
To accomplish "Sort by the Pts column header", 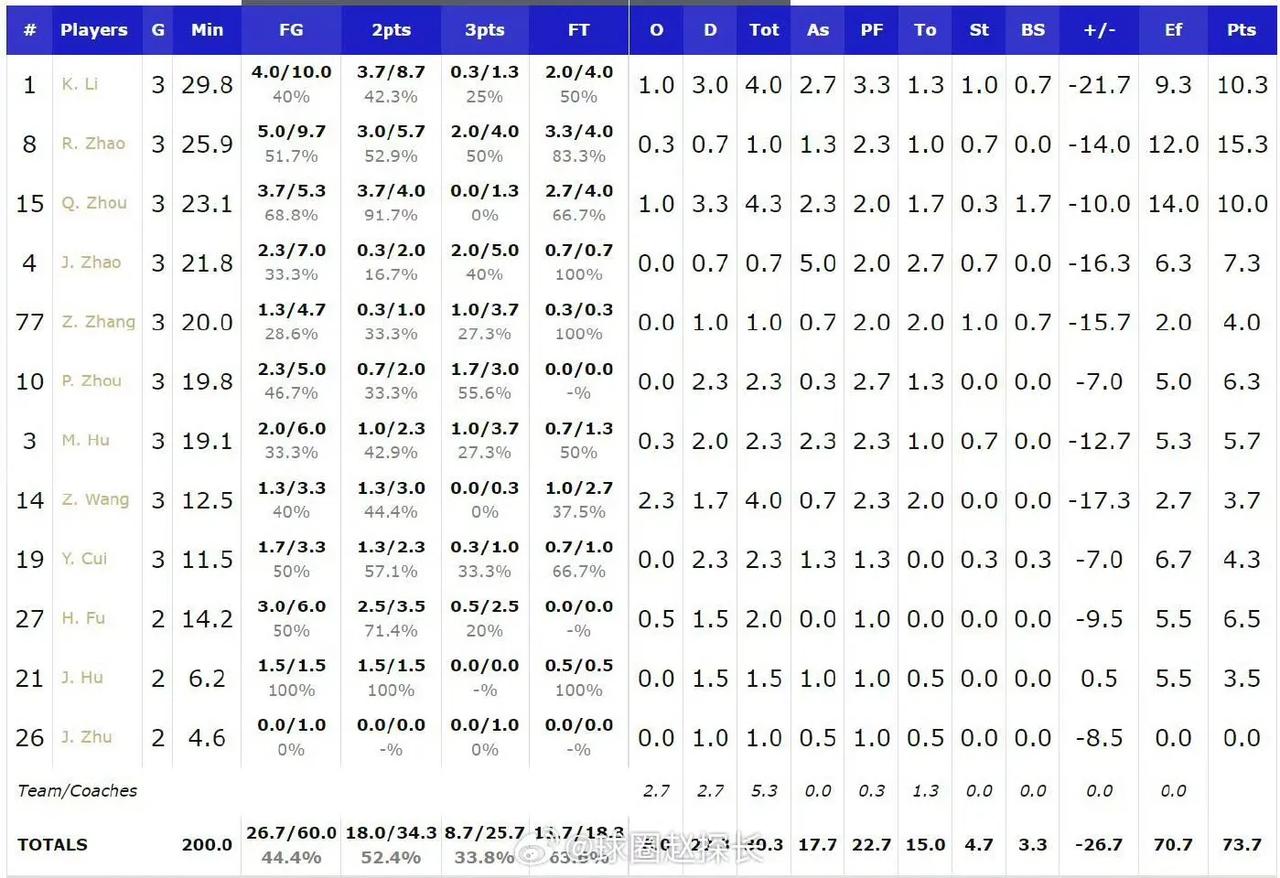I will point(1242,30).
